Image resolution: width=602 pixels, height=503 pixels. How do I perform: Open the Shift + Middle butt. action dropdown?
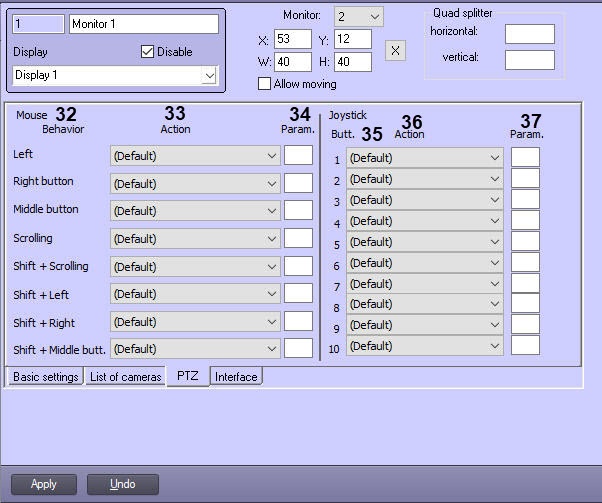point(195,349)
